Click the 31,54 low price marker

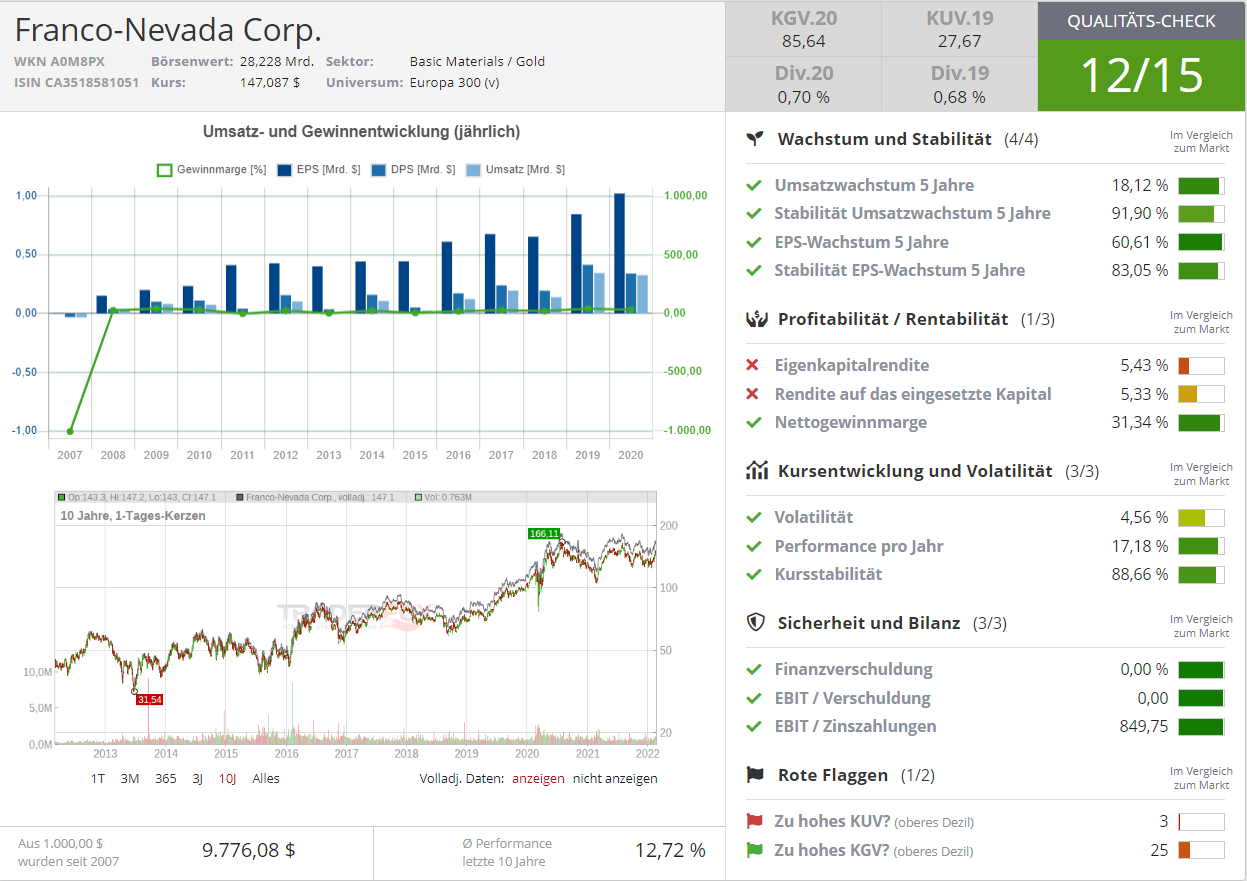(149, 699)
